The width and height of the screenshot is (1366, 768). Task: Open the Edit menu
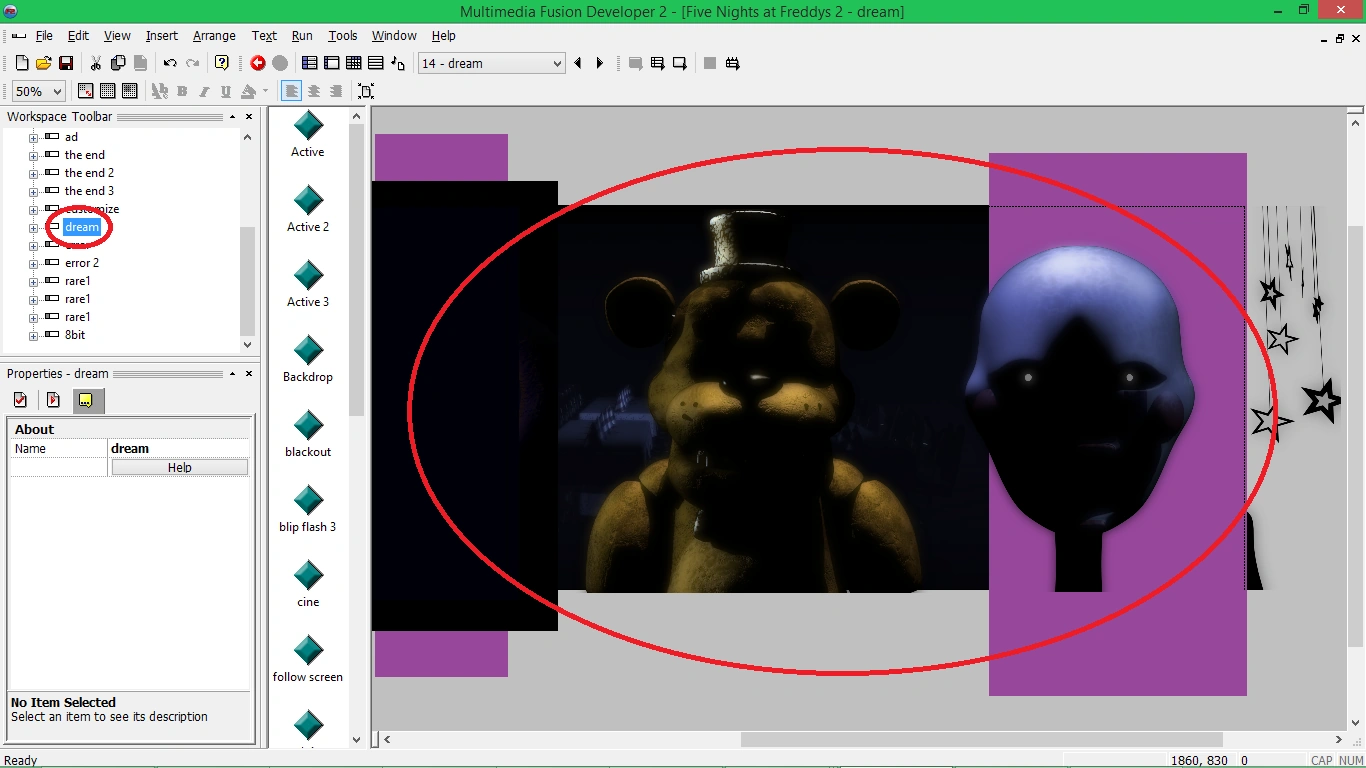78,36
